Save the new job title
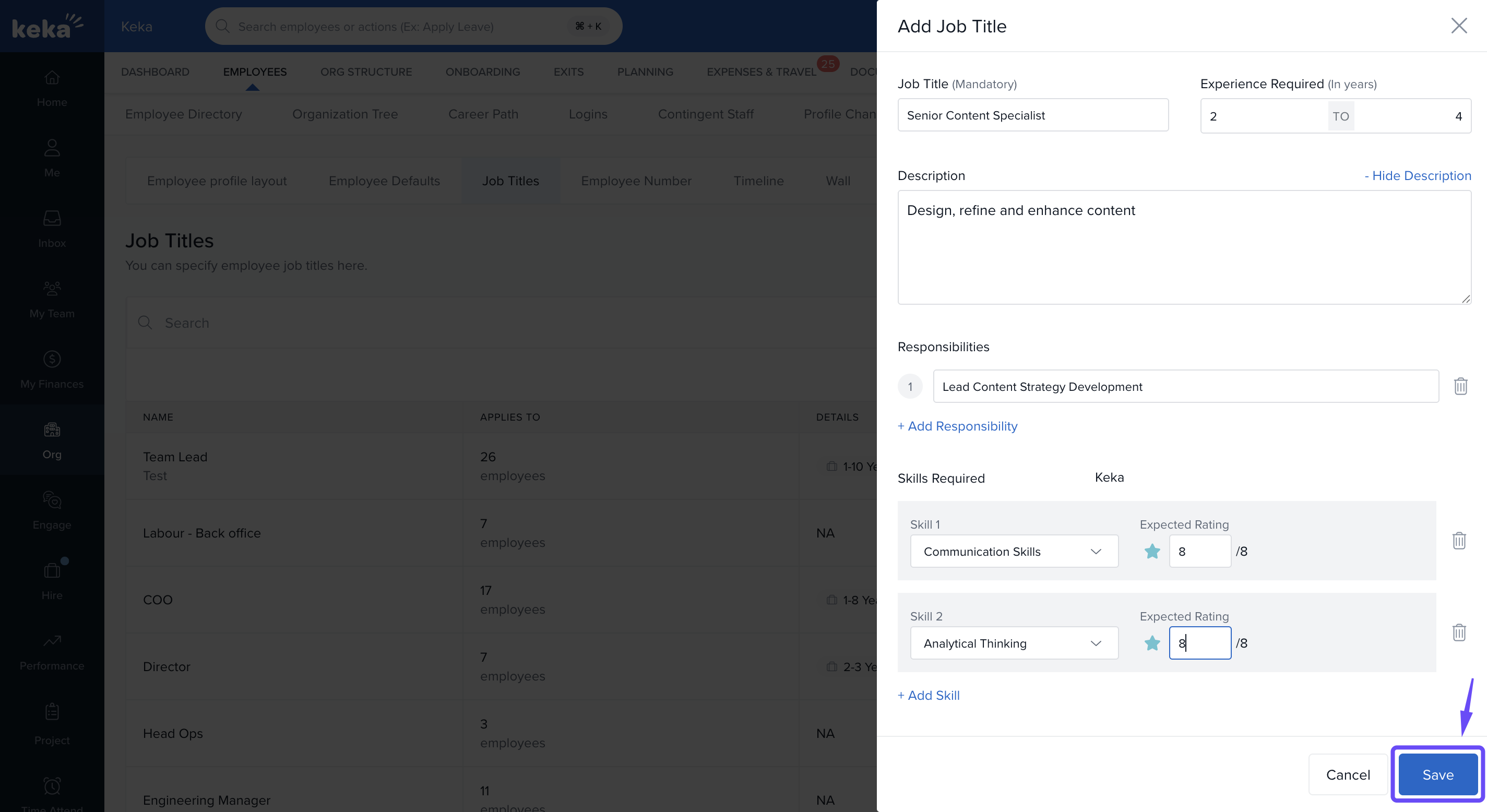The width and height of the screenshot is (1487, 812). (x=1437, y=774)
